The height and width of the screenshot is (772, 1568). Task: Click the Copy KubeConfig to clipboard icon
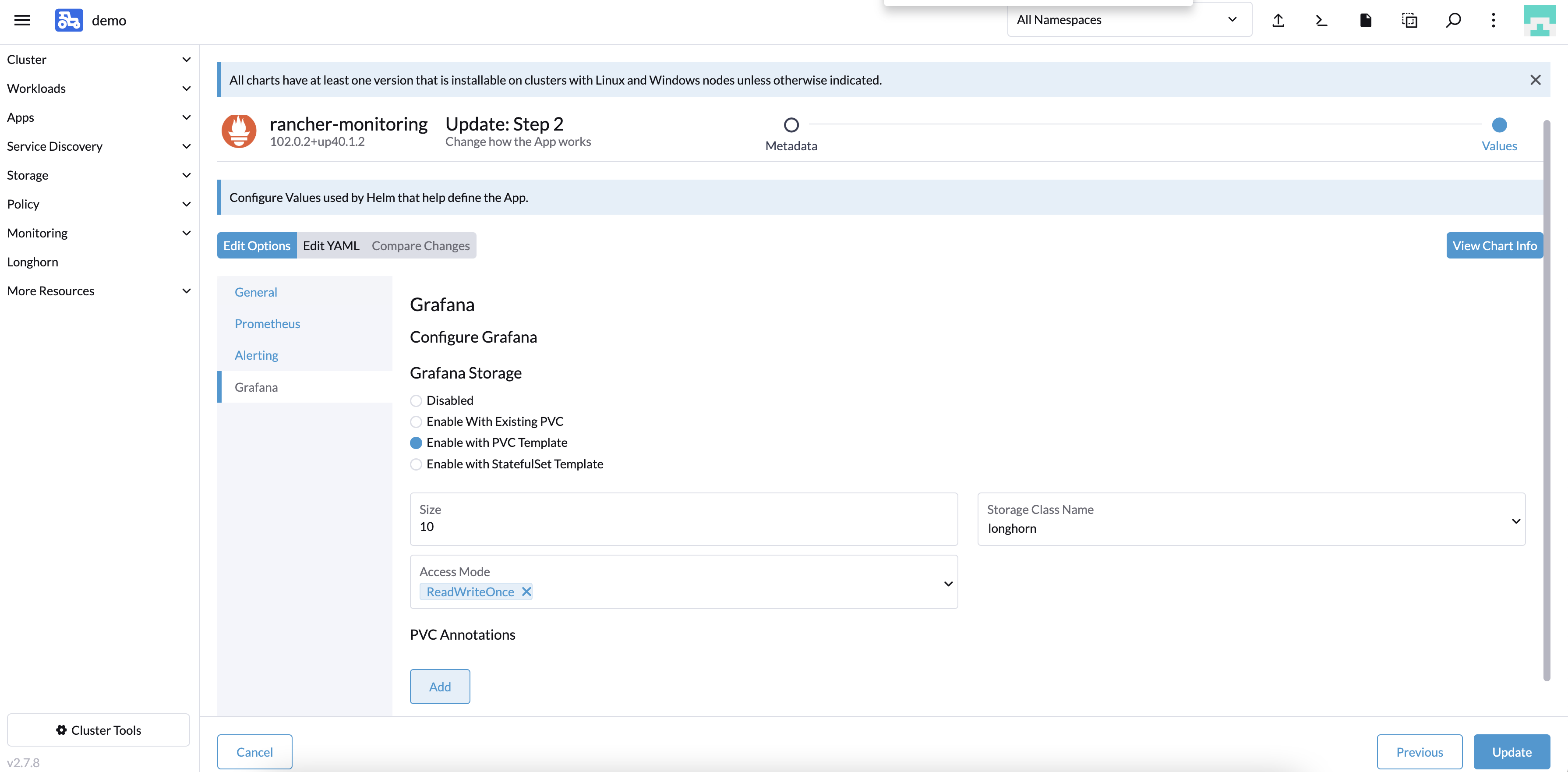click(x=1409, y=20)
